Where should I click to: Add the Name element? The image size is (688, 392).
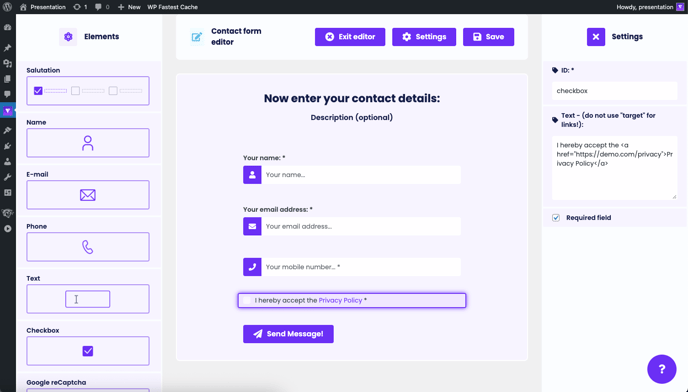click(x=88, y=143)
